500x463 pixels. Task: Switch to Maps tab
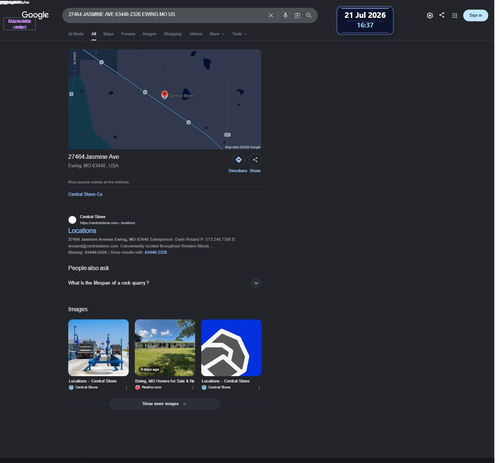108,34
